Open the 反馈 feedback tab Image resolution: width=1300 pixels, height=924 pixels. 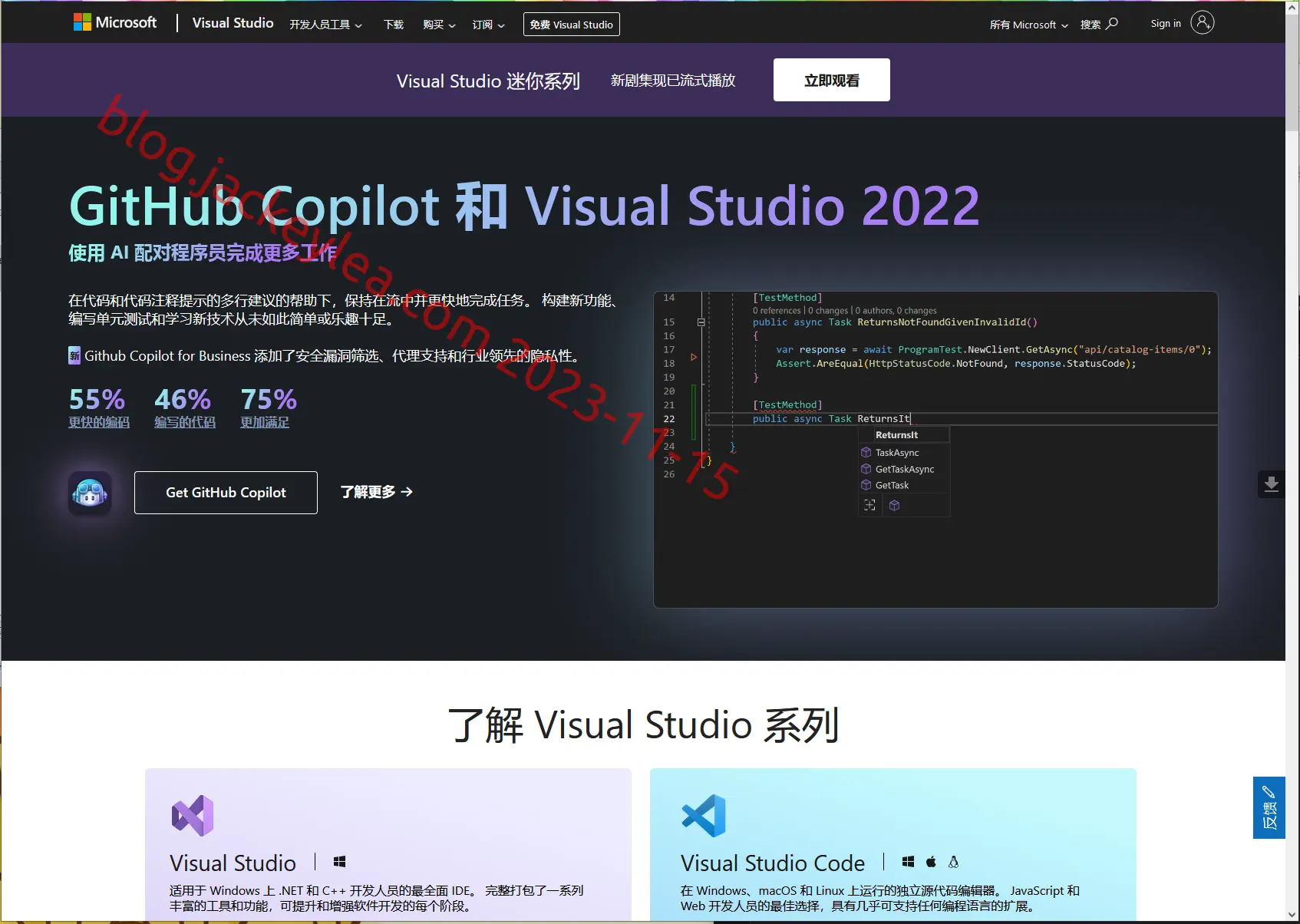(1269, 807)
